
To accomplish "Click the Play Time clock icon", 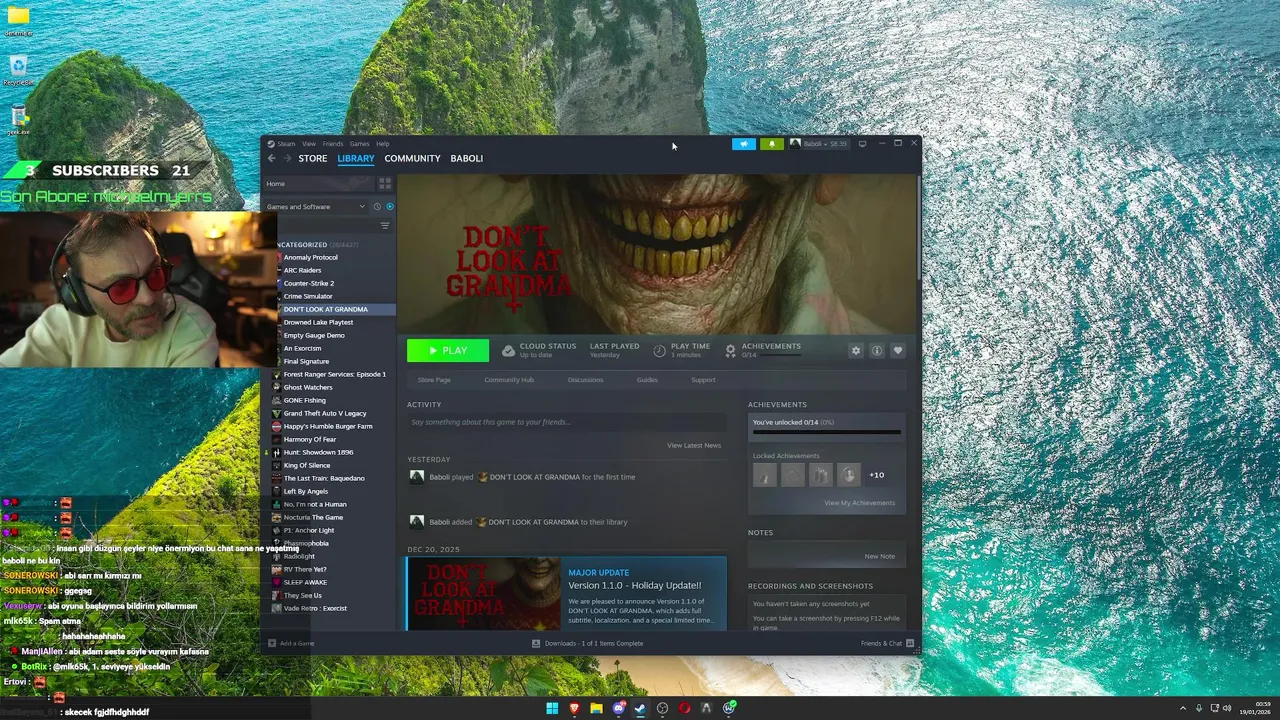I will [x=659, y=351].
